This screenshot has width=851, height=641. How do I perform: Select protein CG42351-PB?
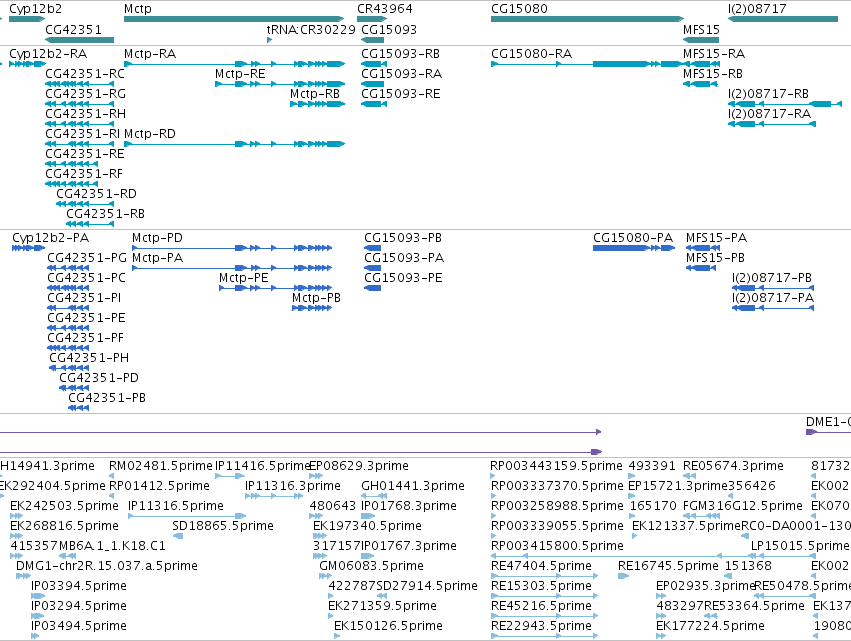tap(107, 398)
